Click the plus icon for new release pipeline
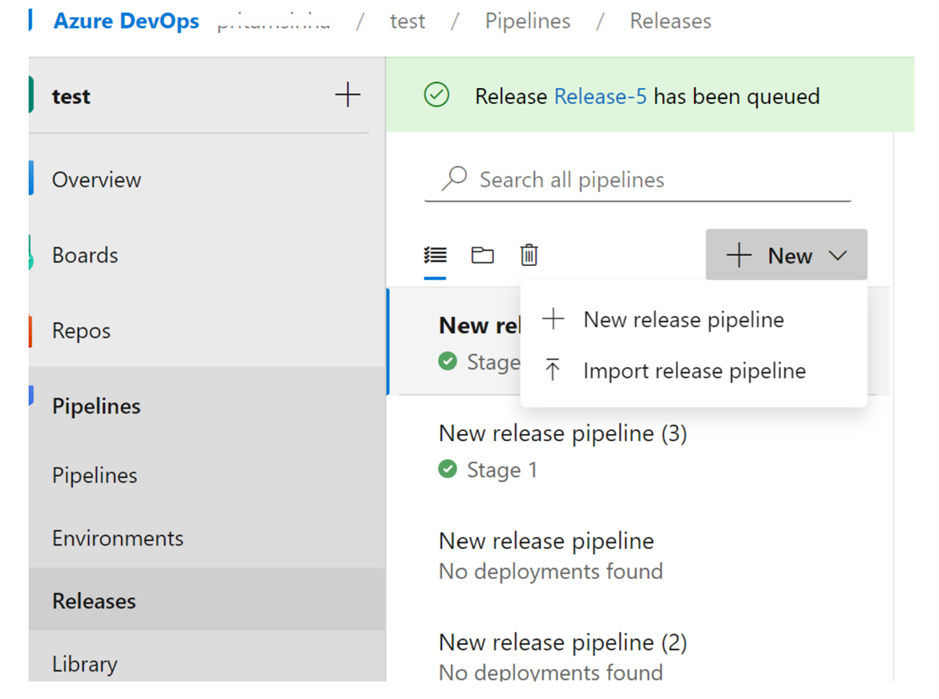This screenshot has height=699, width=939. pos(553,320)
